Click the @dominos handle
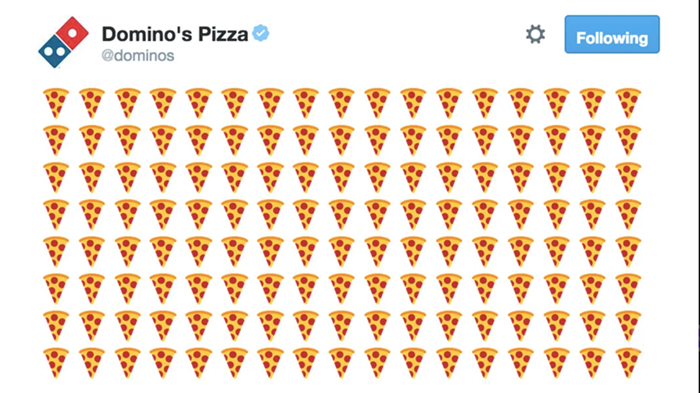This screenshot has width=700, height=393. [138, 56]
